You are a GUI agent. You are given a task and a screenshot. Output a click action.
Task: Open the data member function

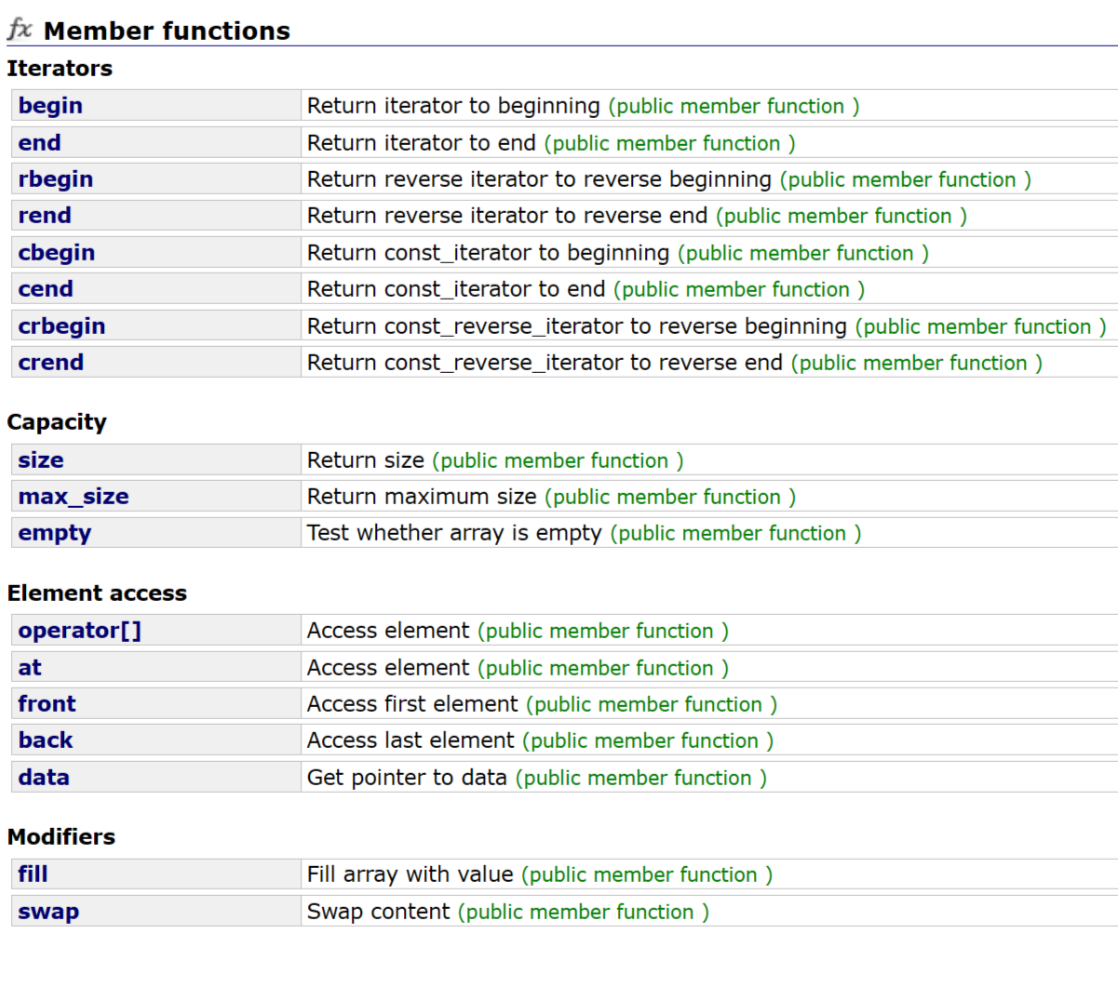43,777
